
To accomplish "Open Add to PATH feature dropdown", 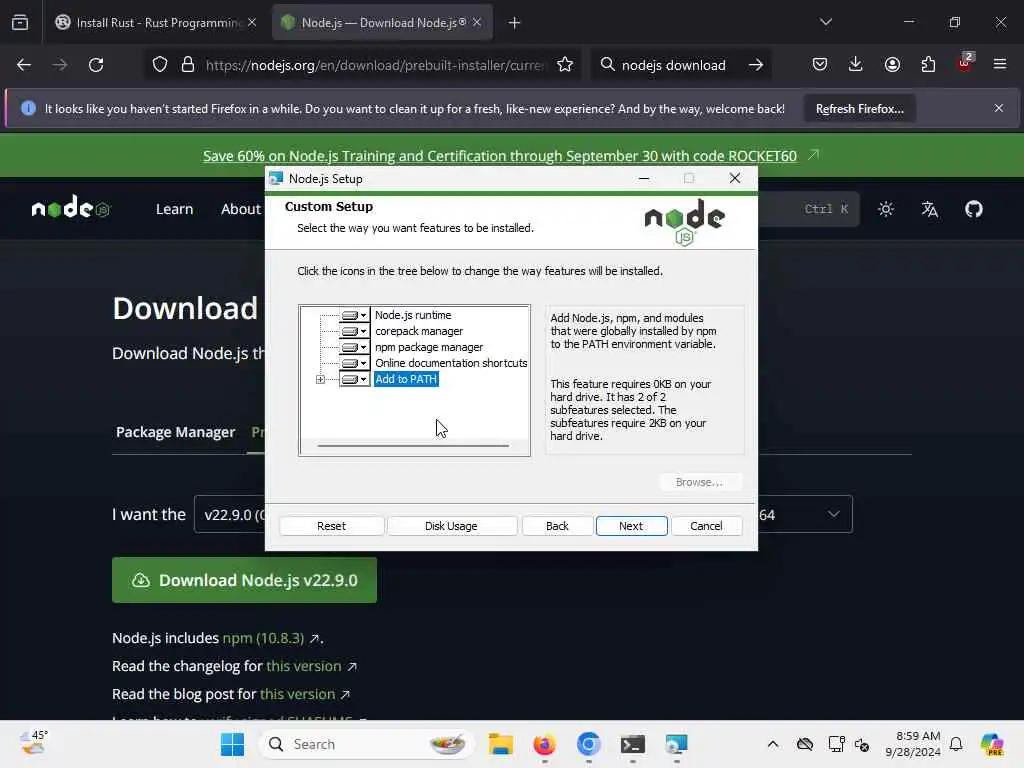I will [x=355, y=379].
